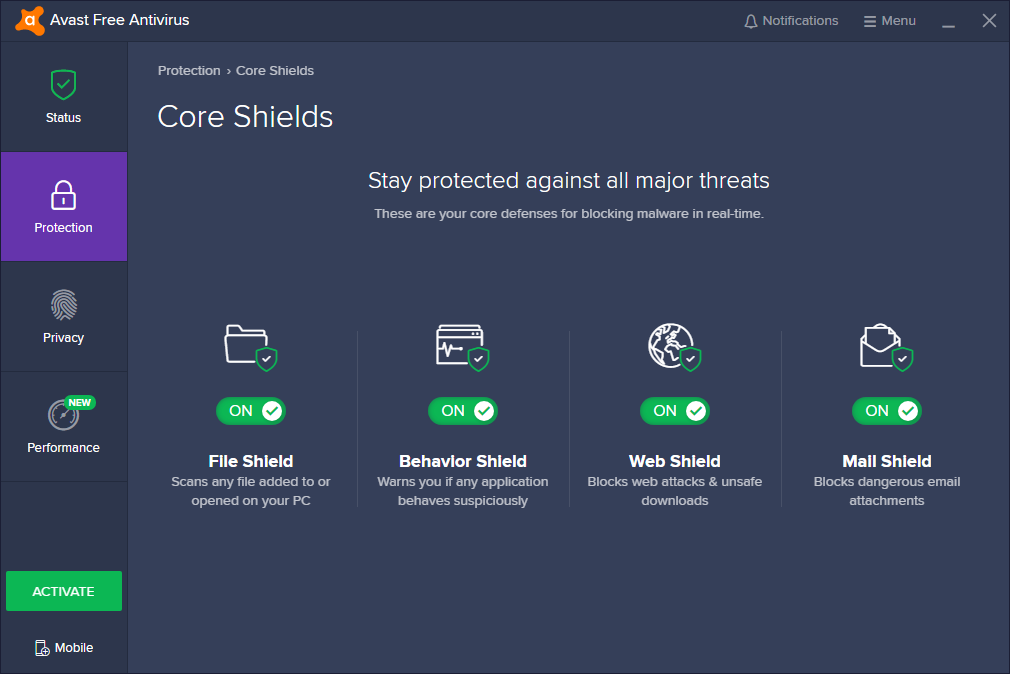Click the Avast logo in the titlebar

coord(28,19)
